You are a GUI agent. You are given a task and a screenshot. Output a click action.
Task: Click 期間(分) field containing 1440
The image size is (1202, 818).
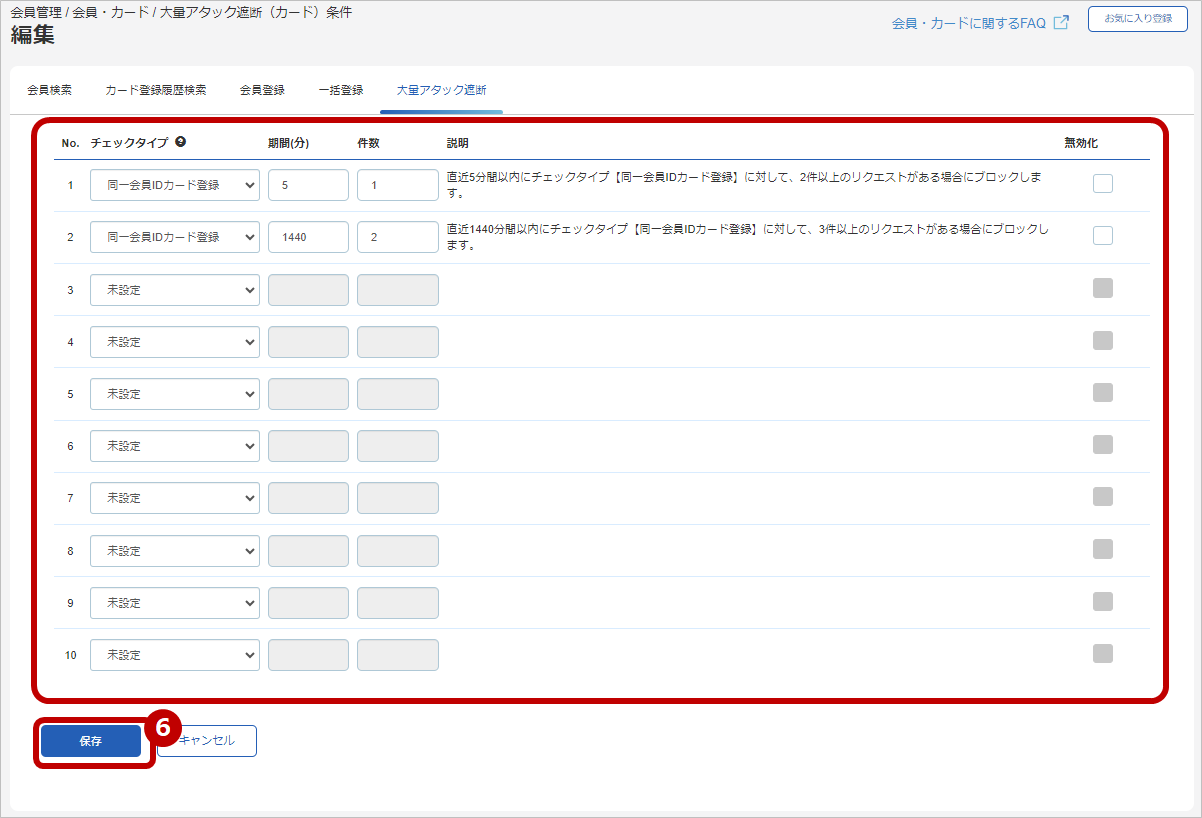pyautogui.click(x=308, y=237)
